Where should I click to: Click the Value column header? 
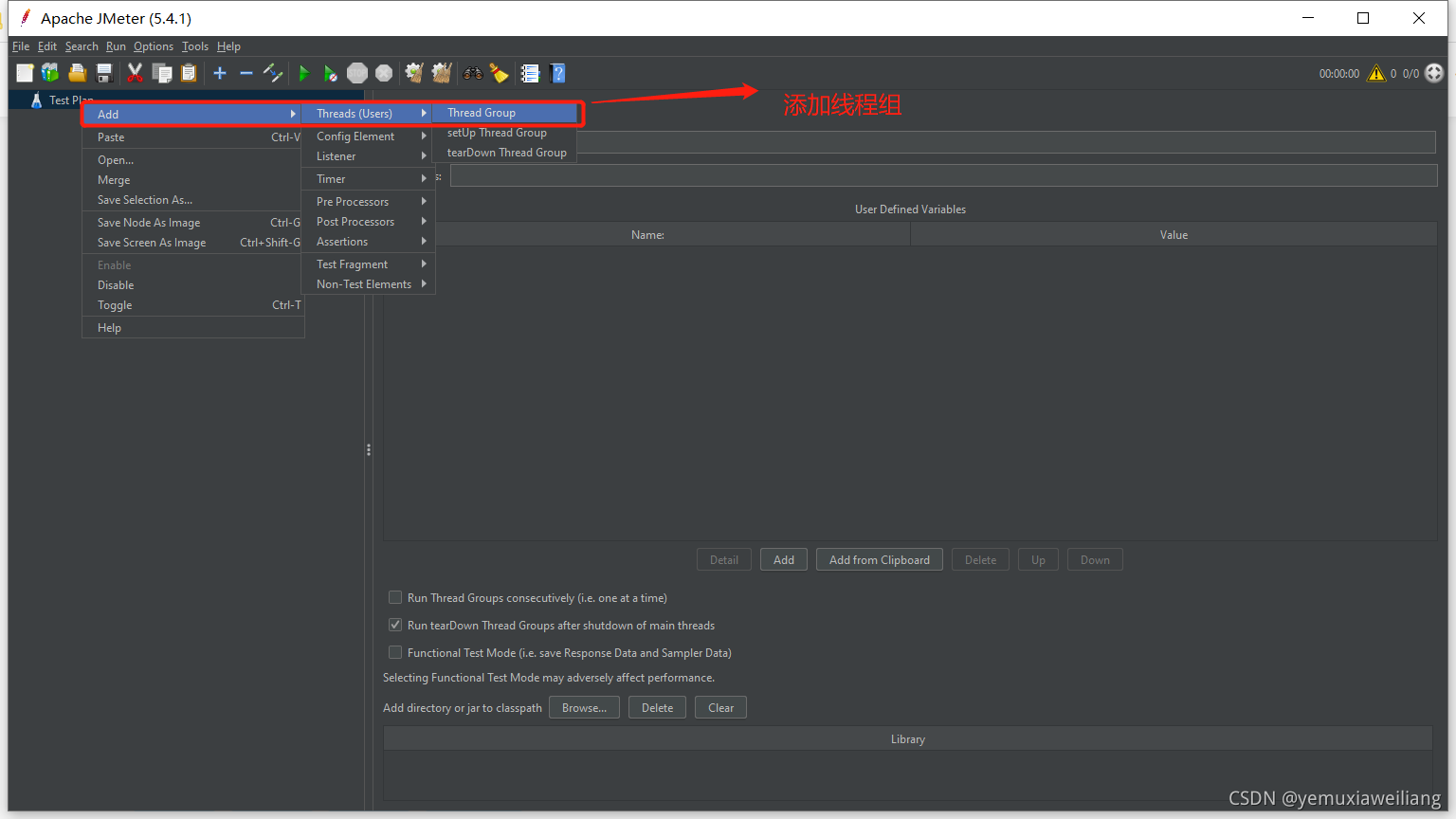click(1174, 235)
